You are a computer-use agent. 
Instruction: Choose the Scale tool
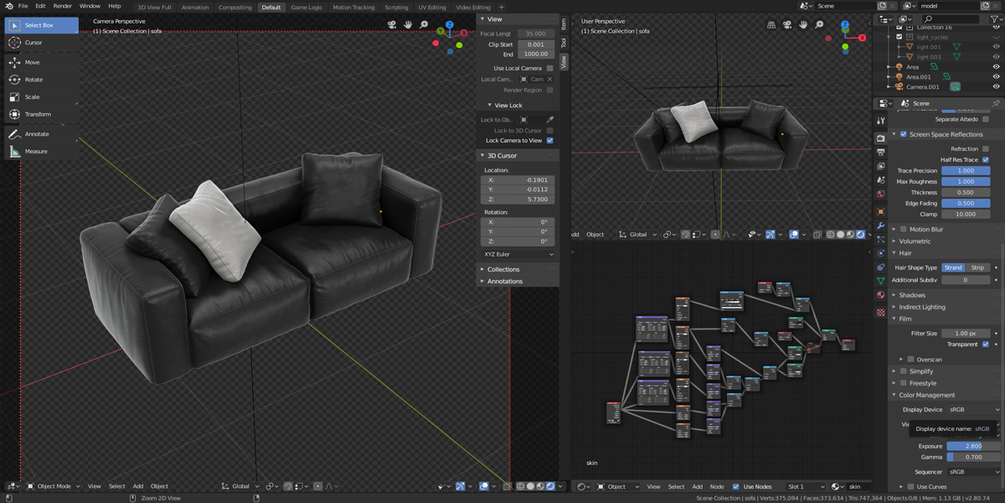(41, 97)
